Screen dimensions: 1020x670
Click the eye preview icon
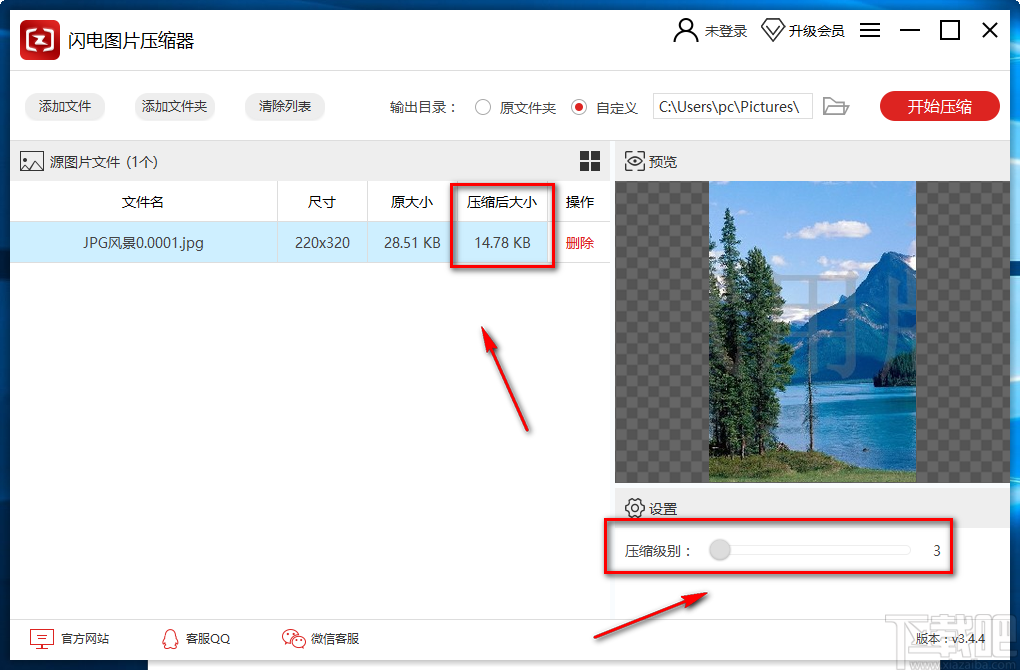[634, 161]
